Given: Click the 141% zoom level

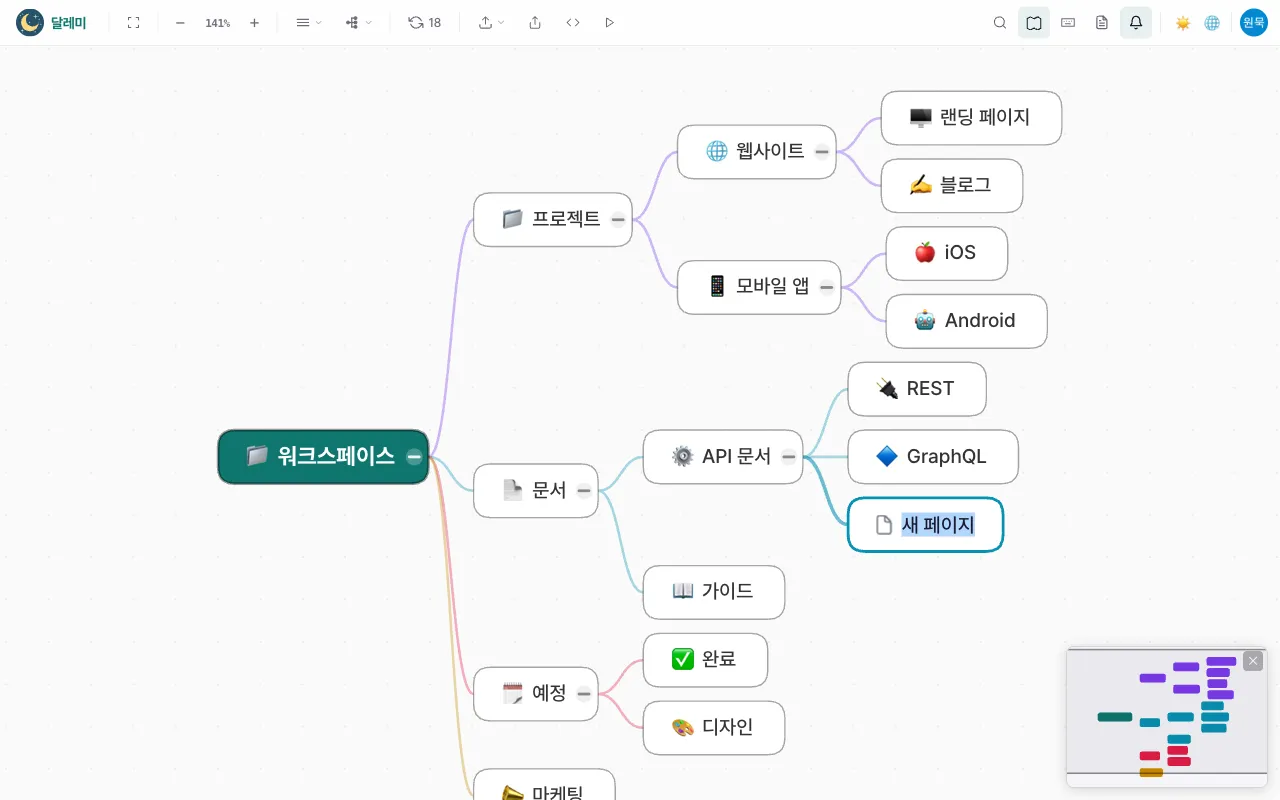Looking at the screenshot, I should pyautogui.click(x=217, y=22).
